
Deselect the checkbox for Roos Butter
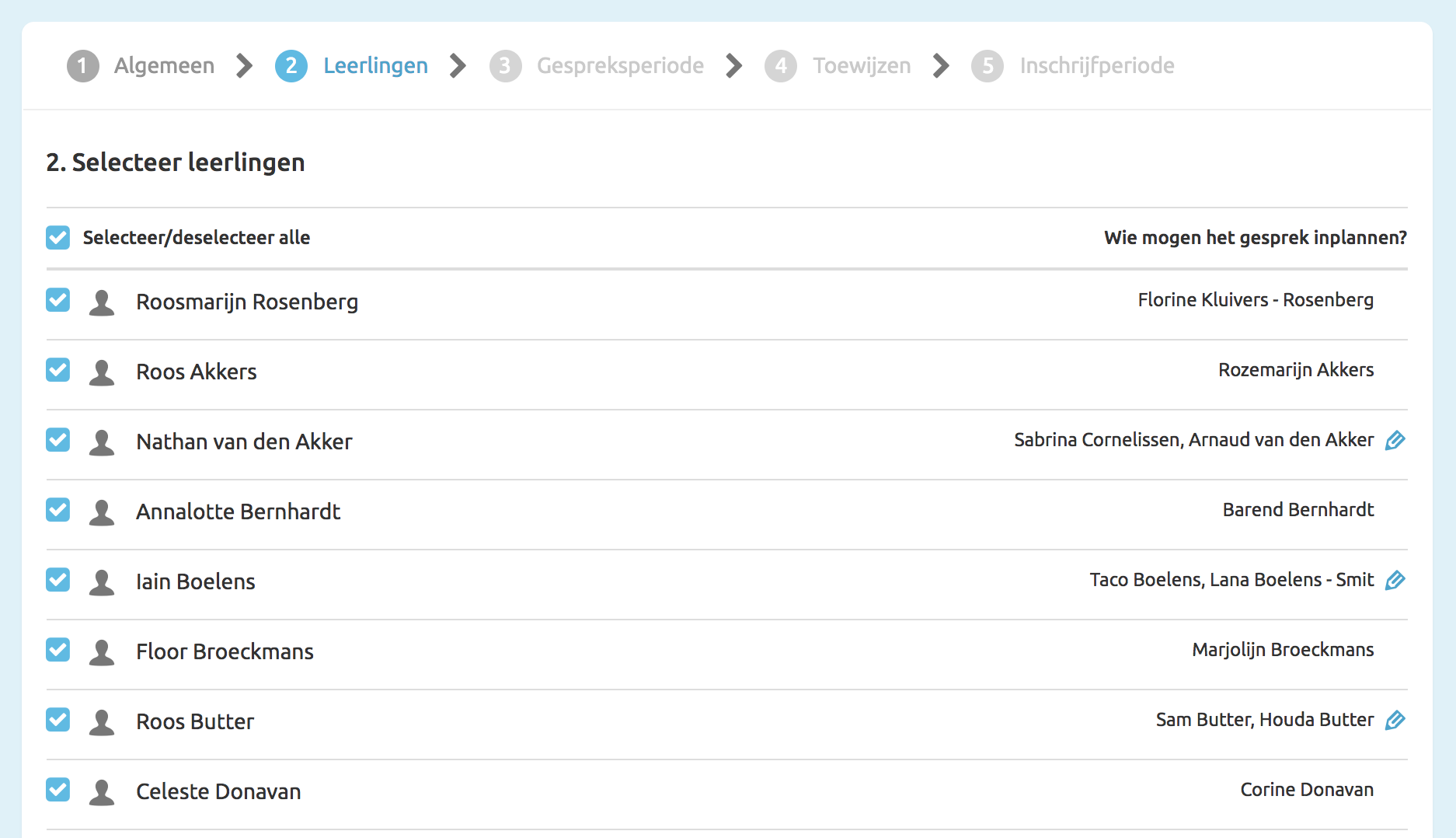click(x=57, y=720)
